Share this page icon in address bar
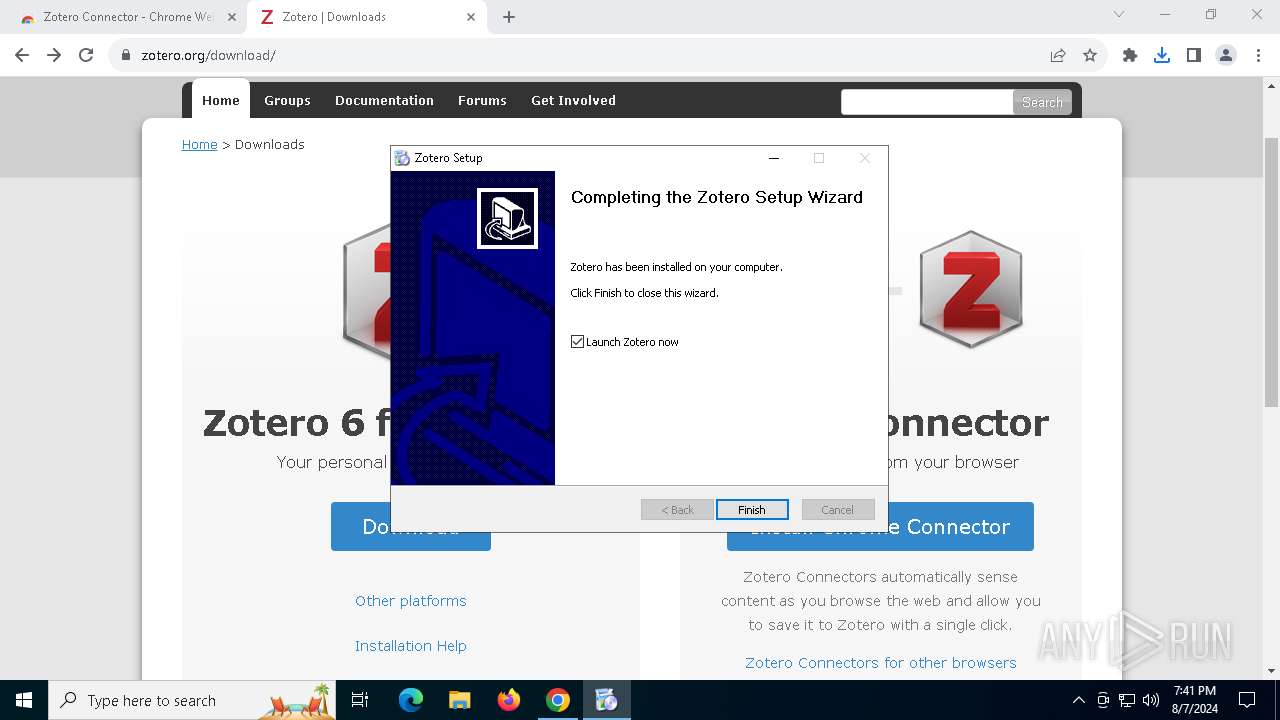The height and width of the screenshot is (720, 1280). [1058, 55]
